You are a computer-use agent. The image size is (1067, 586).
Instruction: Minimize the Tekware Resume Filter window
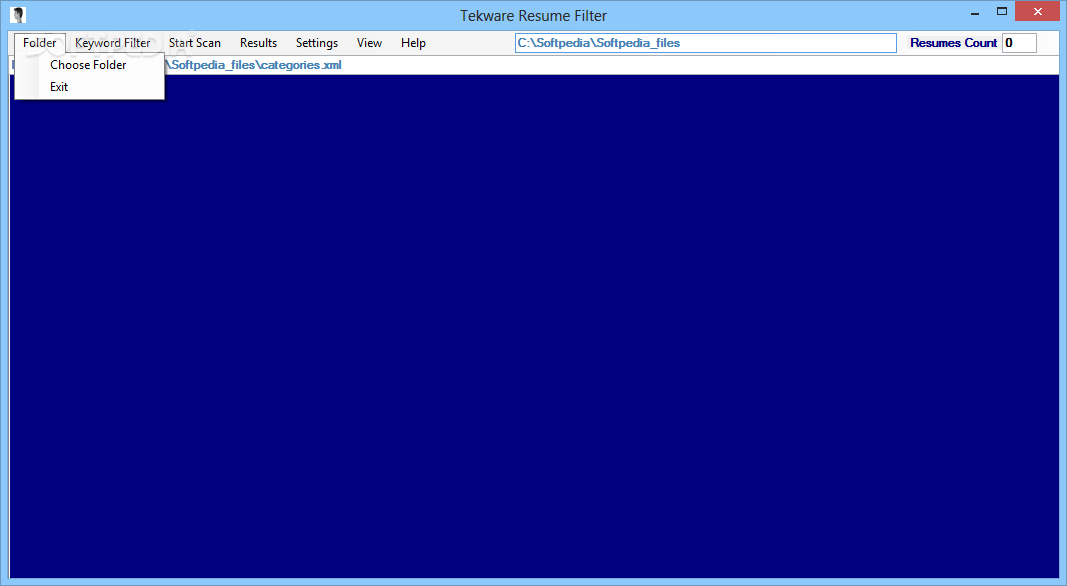tap(974, 12)
